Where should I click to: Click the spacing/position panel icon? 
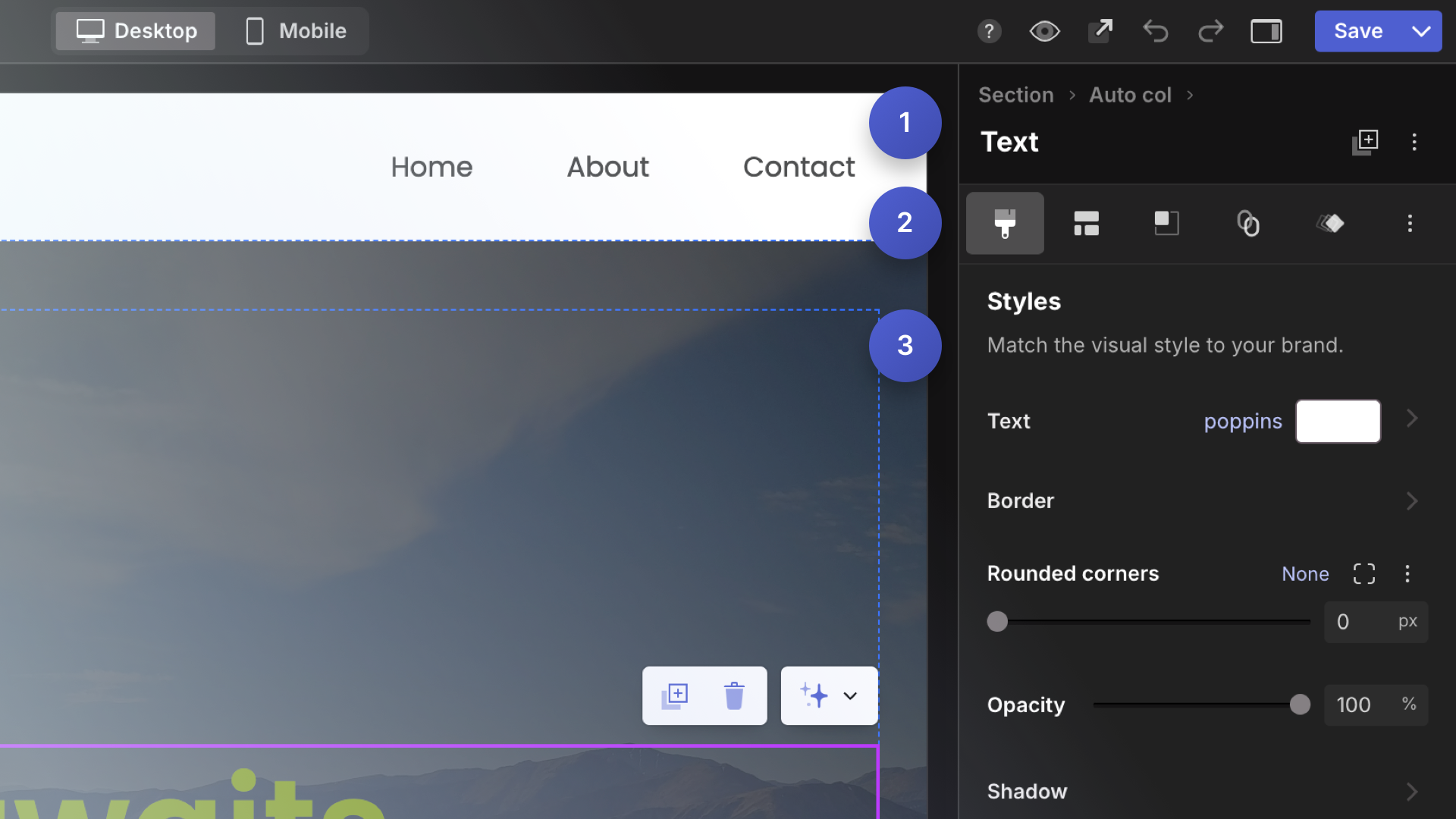coord(1166,223)
